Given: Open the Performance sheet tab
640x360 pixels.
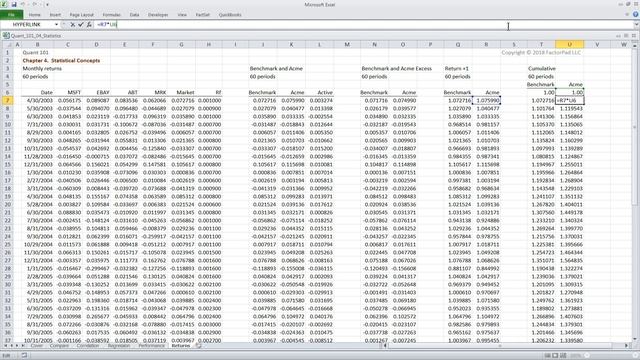Looking at the screenshot, I should pos(151,346).
